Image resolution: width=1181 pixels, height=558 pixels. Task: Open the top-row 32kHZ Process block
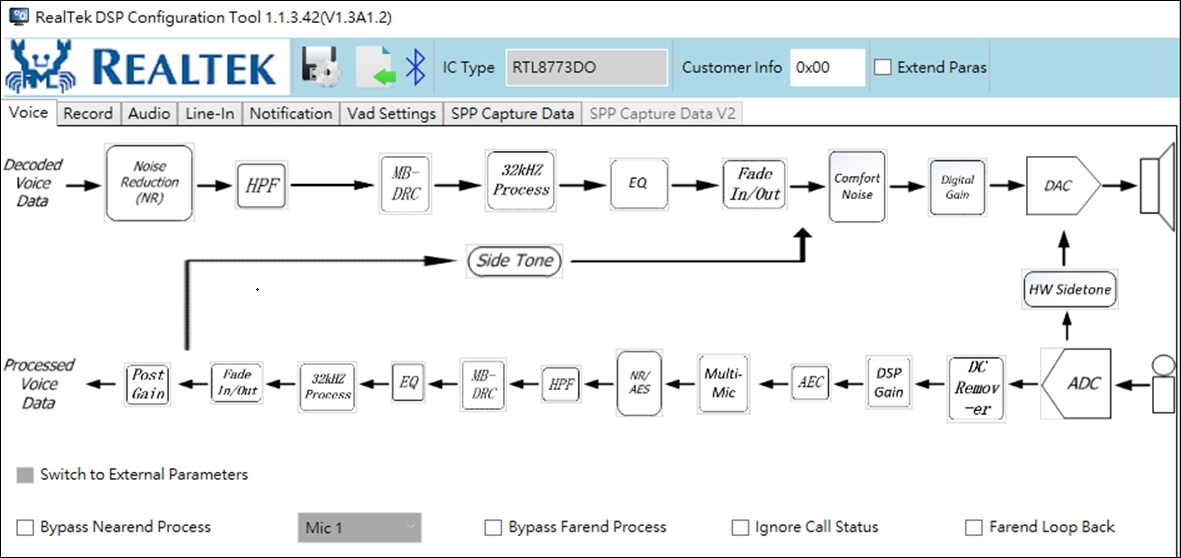tap(521, 181)
